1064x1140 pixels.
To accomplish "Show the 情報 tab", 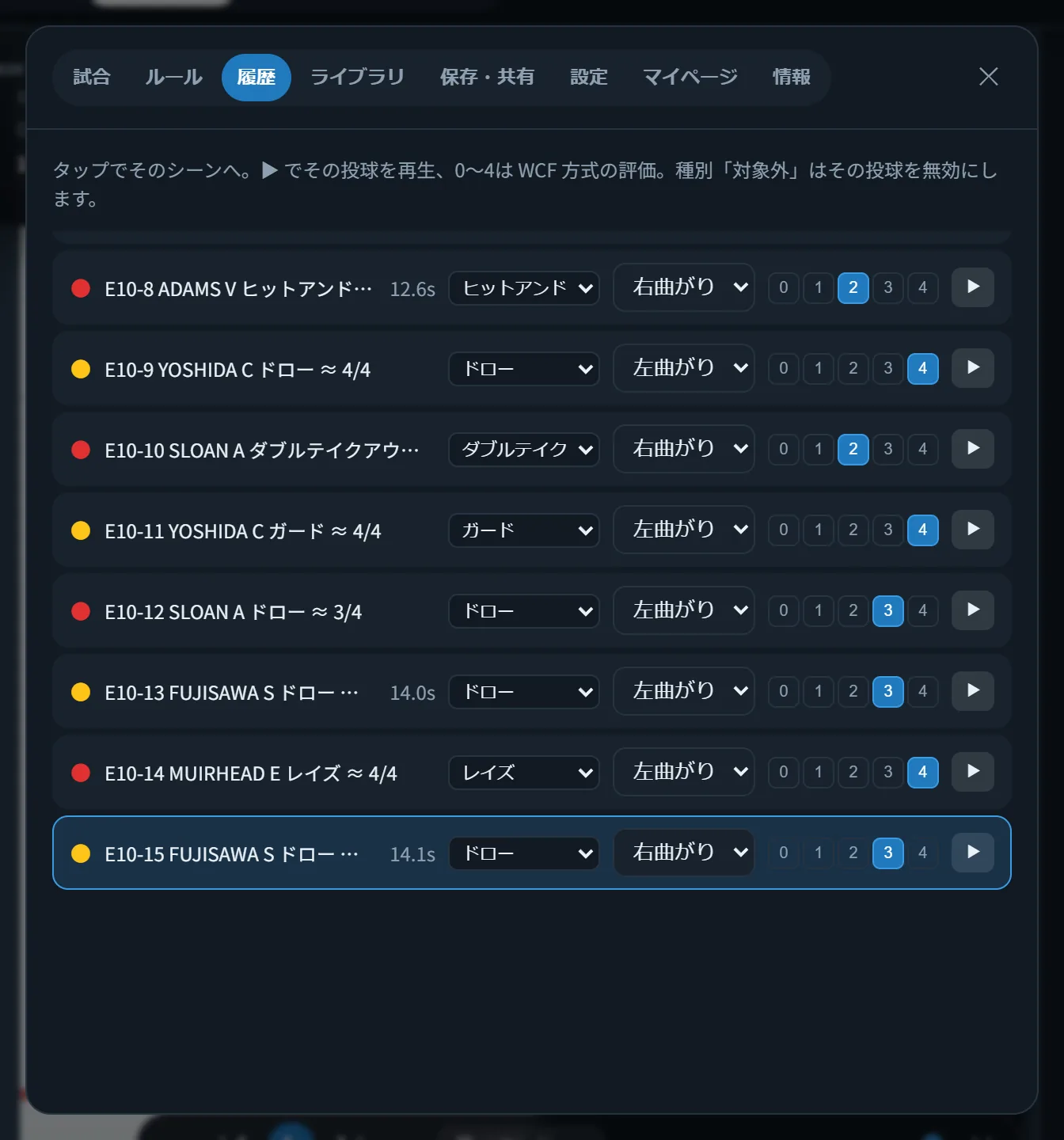I will [792, 77].
